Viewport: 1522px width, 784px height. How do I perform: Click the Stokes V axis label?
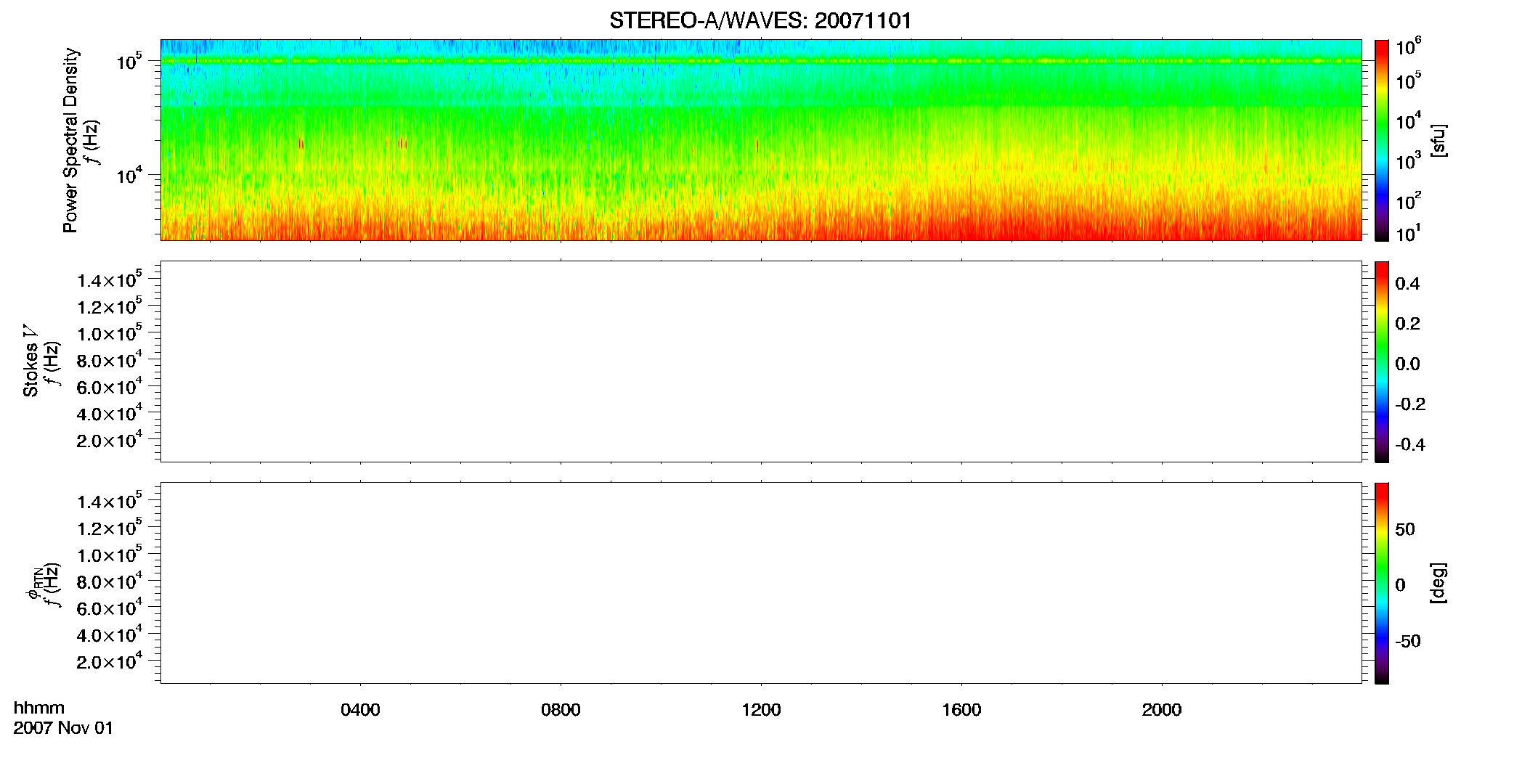tap(30, 362)
